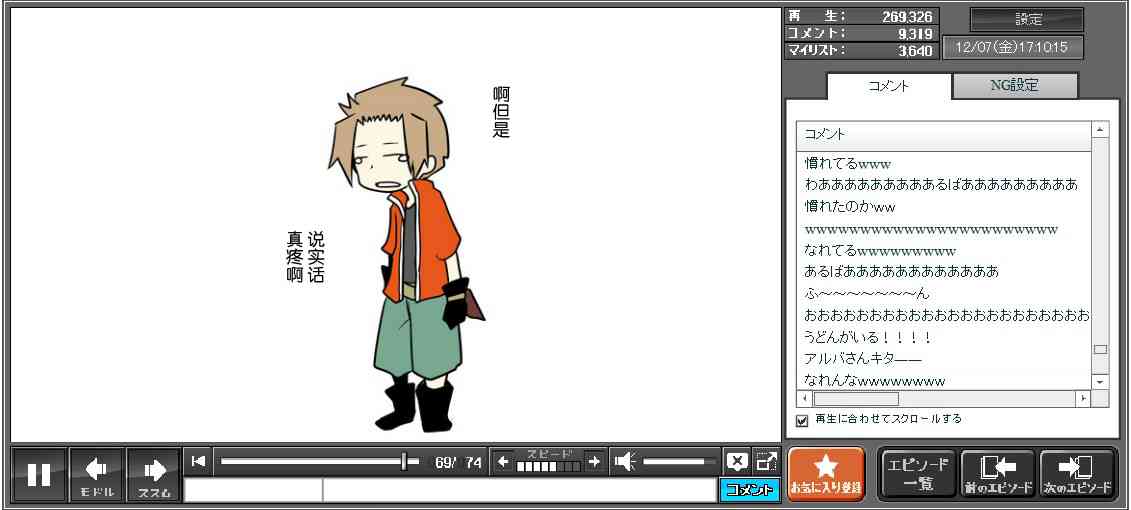Click the video seek bar handle
This screenshot has height=510, width=1131.
(x=404, y=461)
